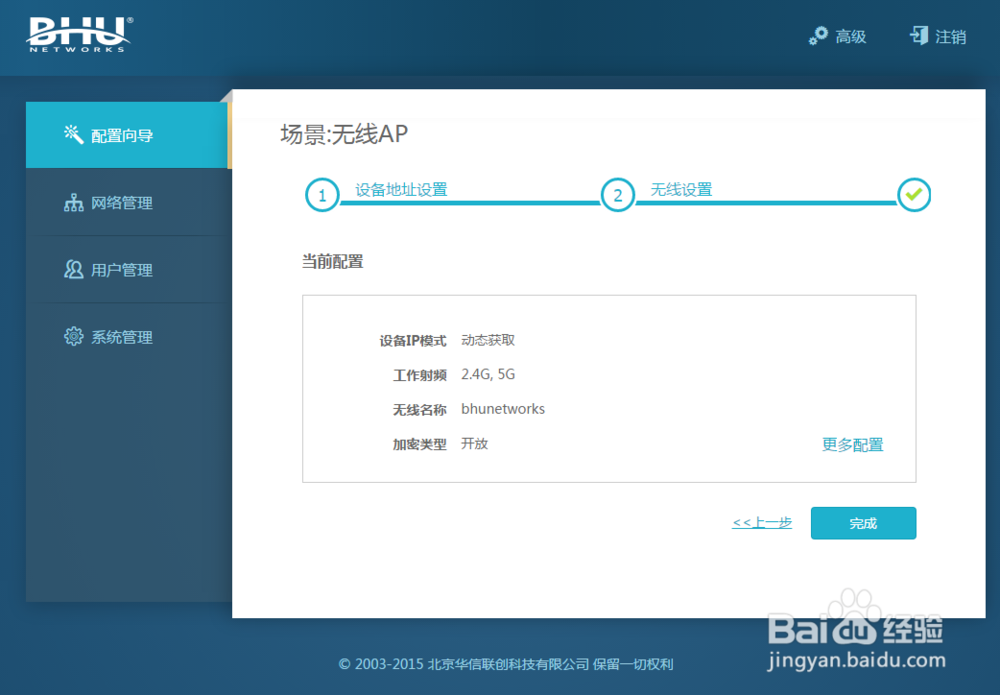Screen dimensions: 1000x695
Task: Click the 当前配置 section title
Action: (332, 261)
